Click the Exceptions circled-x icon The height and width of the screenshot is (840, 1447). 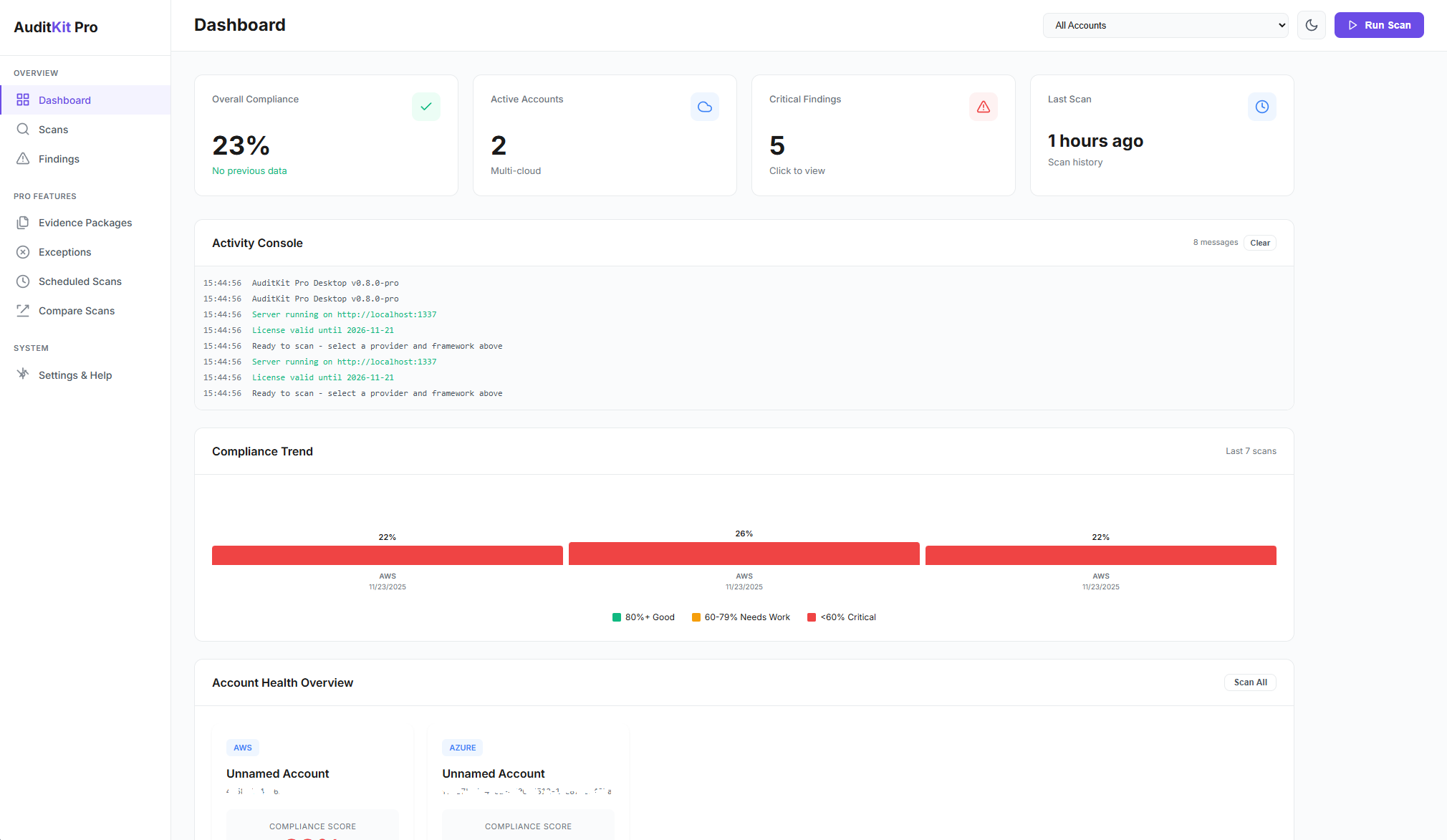(23, 252)
